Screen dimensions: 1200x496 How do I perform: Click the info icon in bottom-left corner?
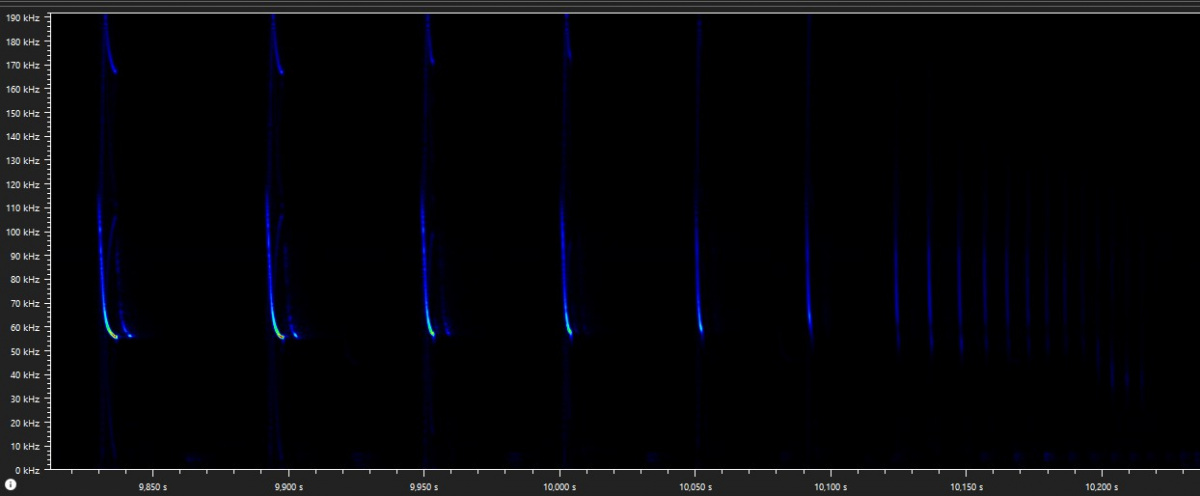pyautogui.click(x=11, y=484)
